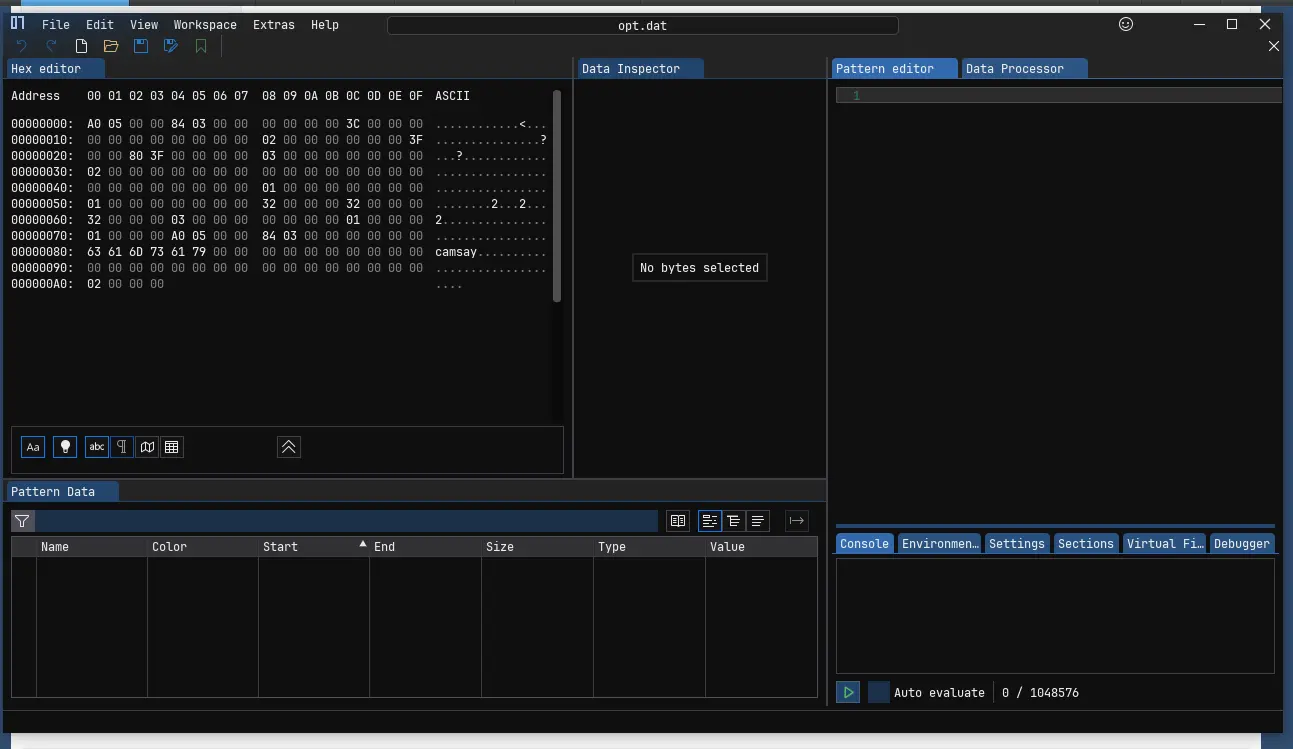The image size is (1293, 749).
Task: Select the first tree style view icon
Action: pos(710,521)
